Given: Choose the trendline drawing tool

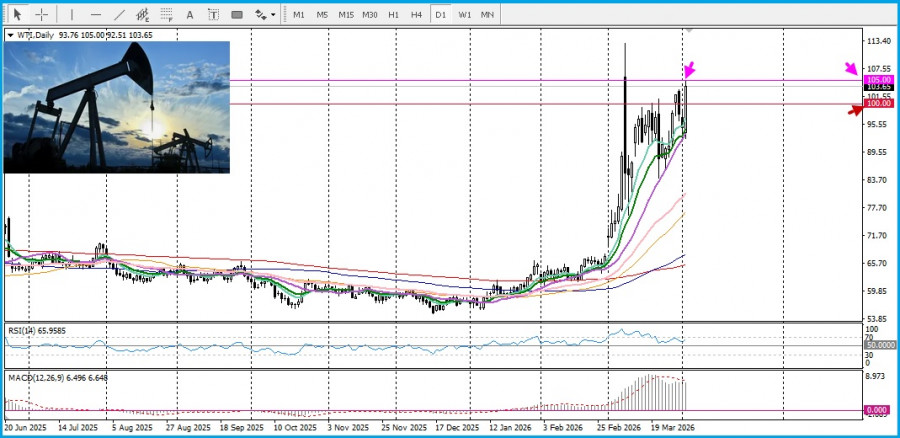Looking at the screenshot, I should [120, 15].
